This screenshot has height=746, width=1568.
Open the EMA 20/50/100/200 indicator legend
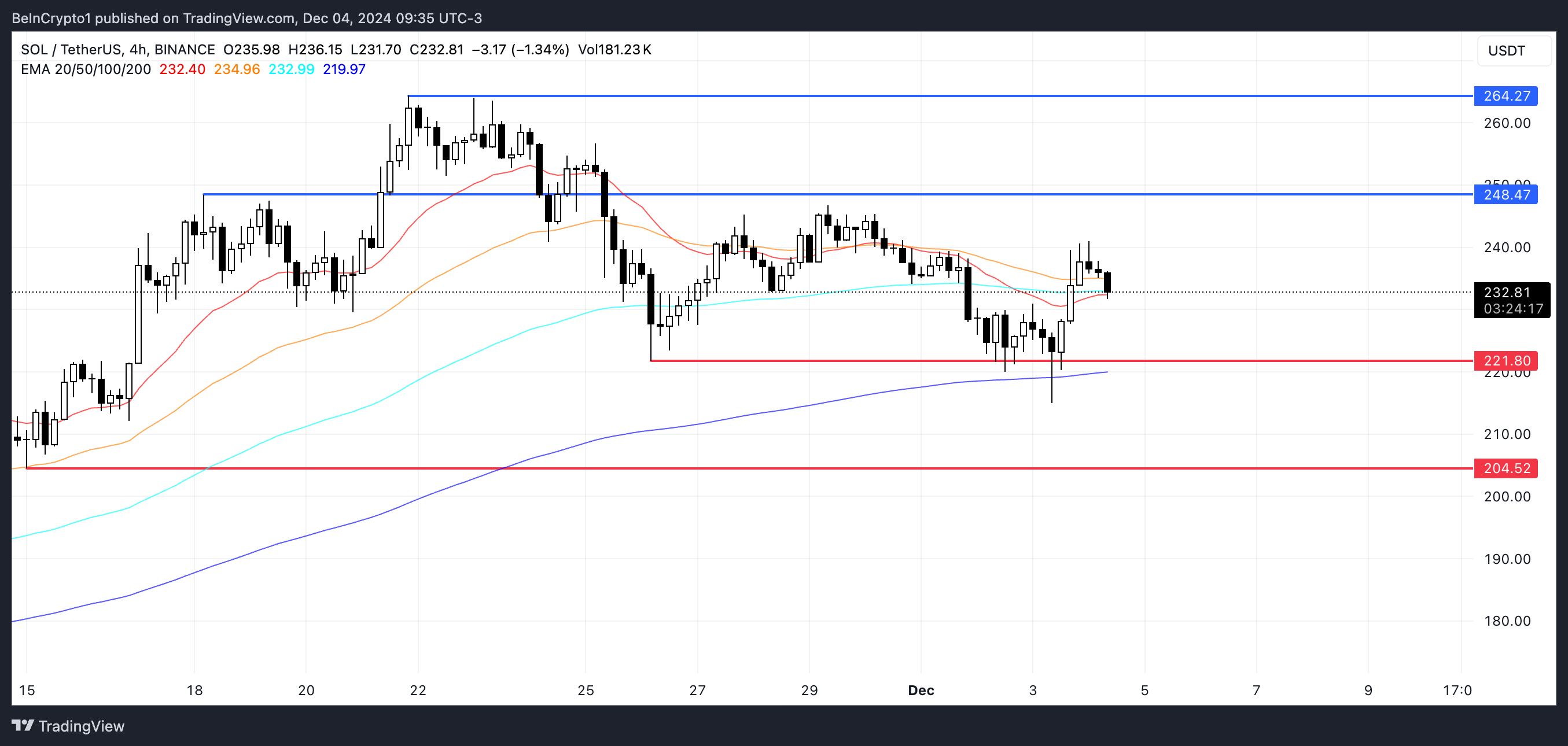coord(86,69)
